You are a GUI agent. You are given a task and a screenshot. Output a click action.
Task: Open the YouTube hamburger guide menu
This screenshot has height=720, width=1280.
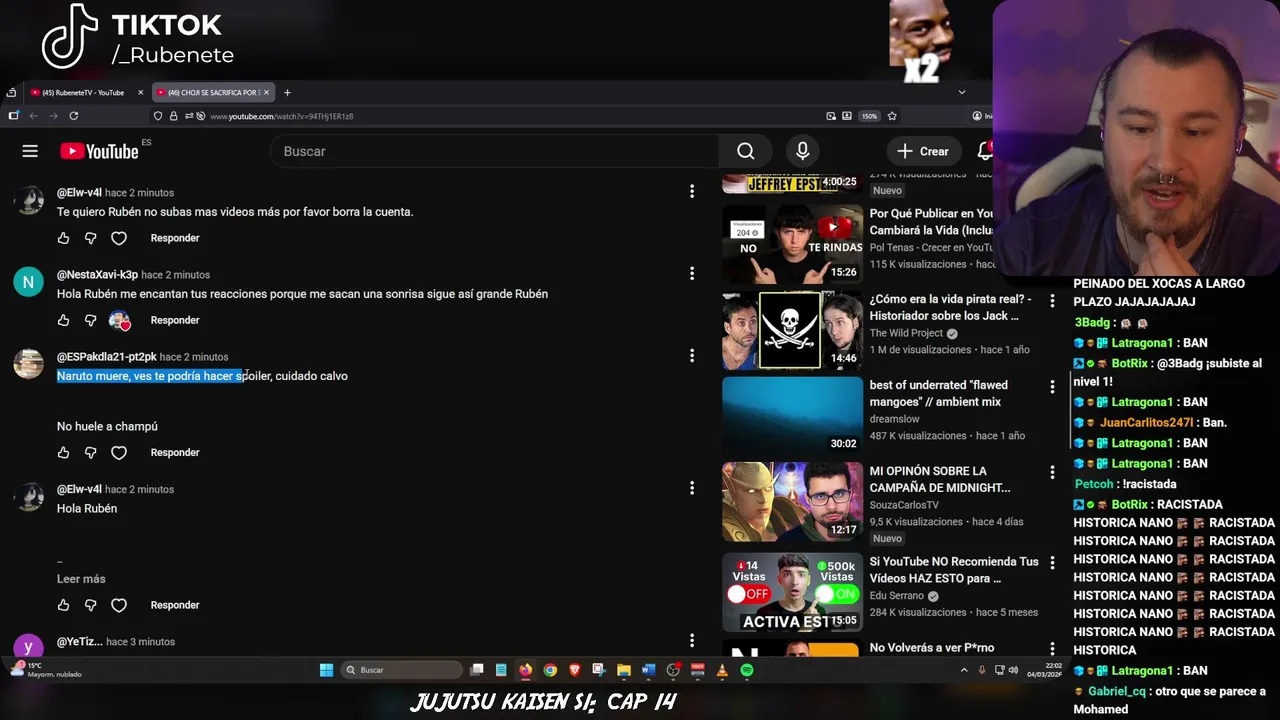pos(30,151)
